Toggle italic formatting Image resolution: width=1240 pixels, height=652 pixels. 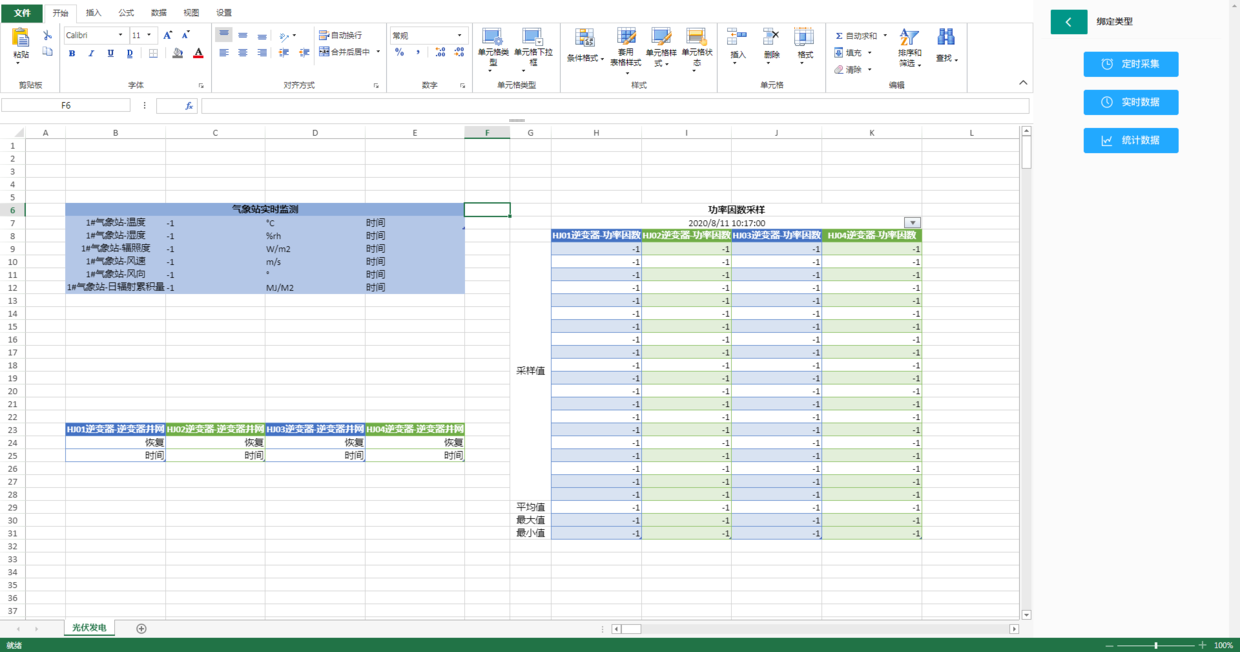coord(91,53)
